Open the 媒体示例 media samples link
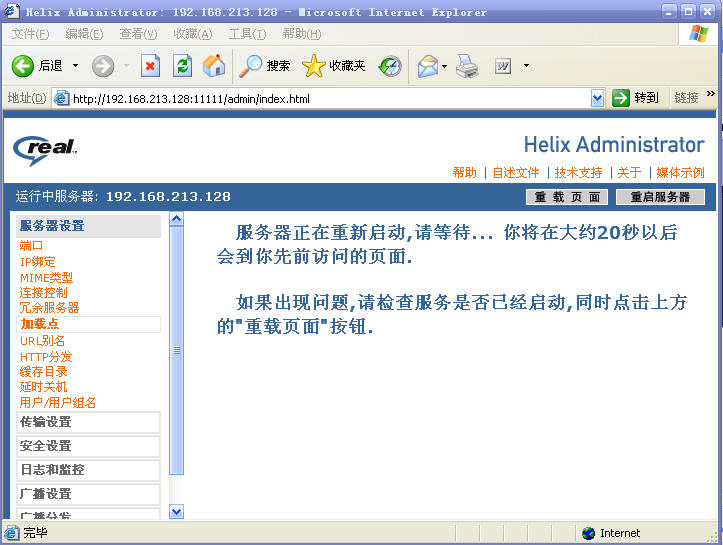 pyautogui.click(x=680, y=172)
